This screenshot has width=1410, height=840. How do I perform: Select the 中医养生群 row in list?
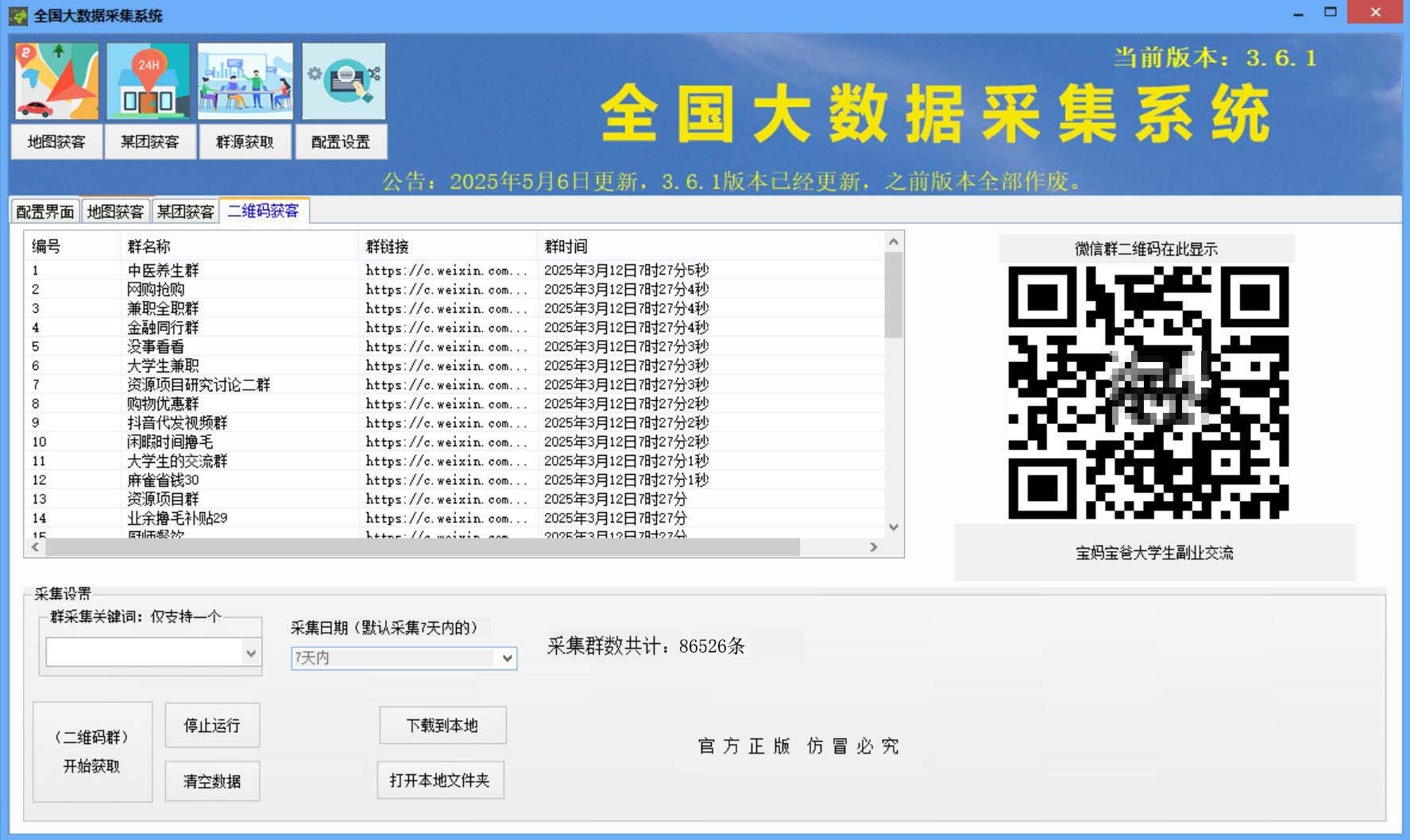[164, 270]
